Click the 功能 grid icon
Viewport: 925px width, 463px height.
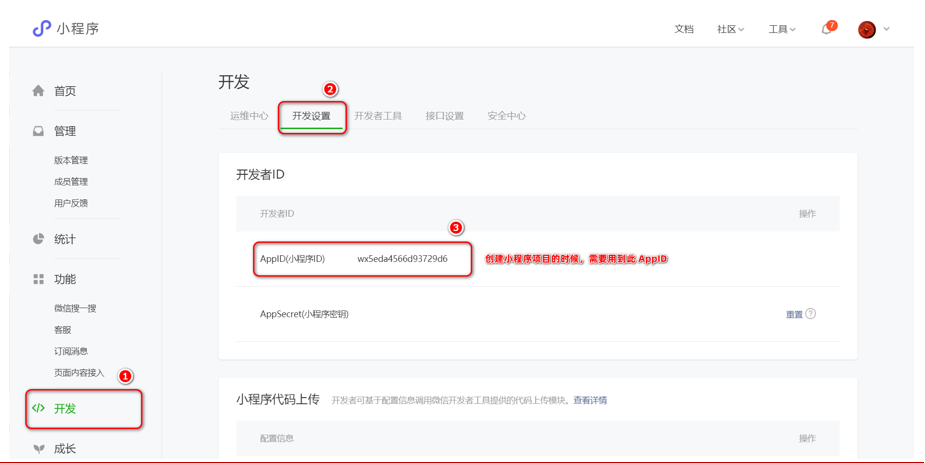click(38, 279)
